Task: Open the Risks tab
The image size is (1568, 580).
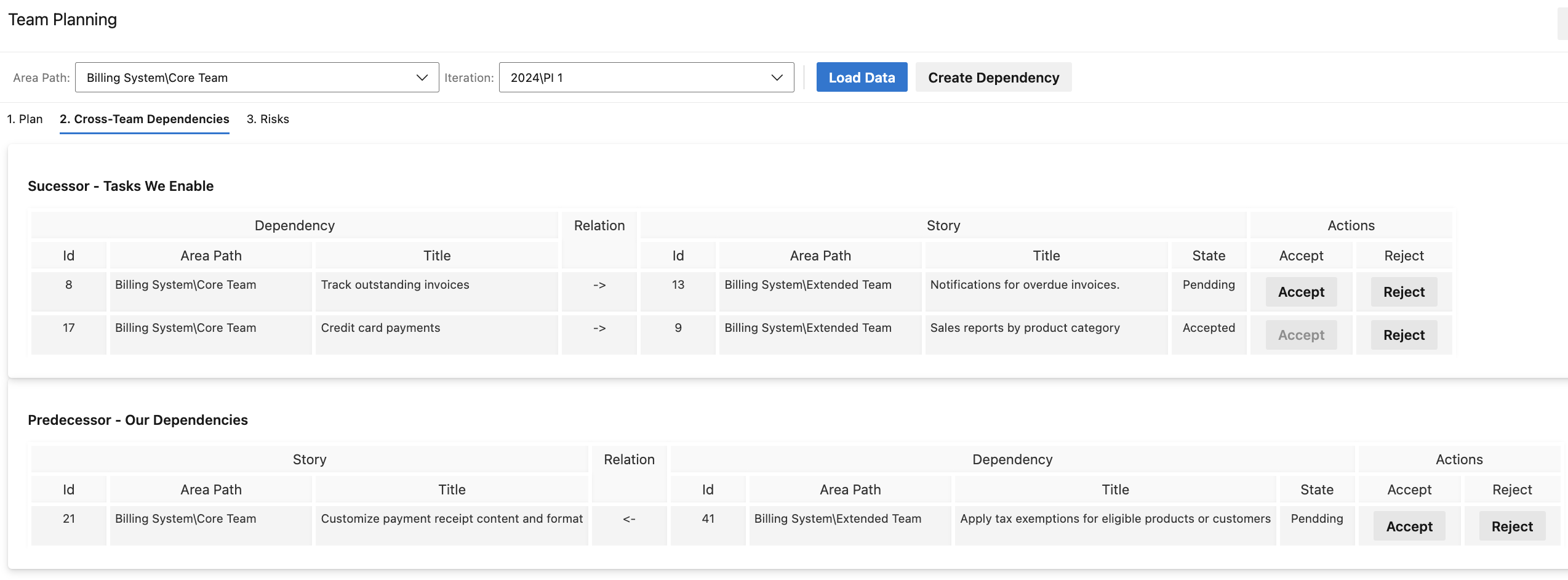Action: point(268,119)
